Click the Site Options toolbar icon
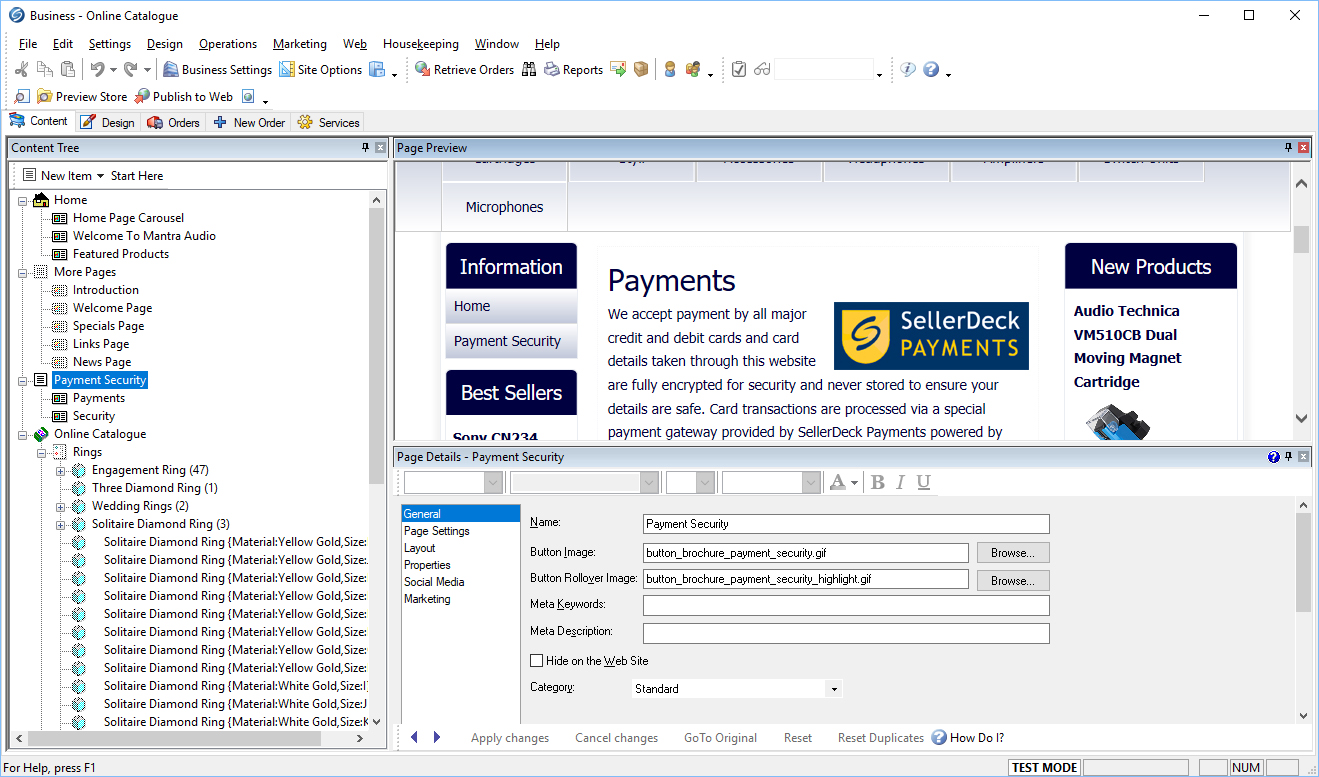This screenshot has height=777, width=1319. (320, 70)
